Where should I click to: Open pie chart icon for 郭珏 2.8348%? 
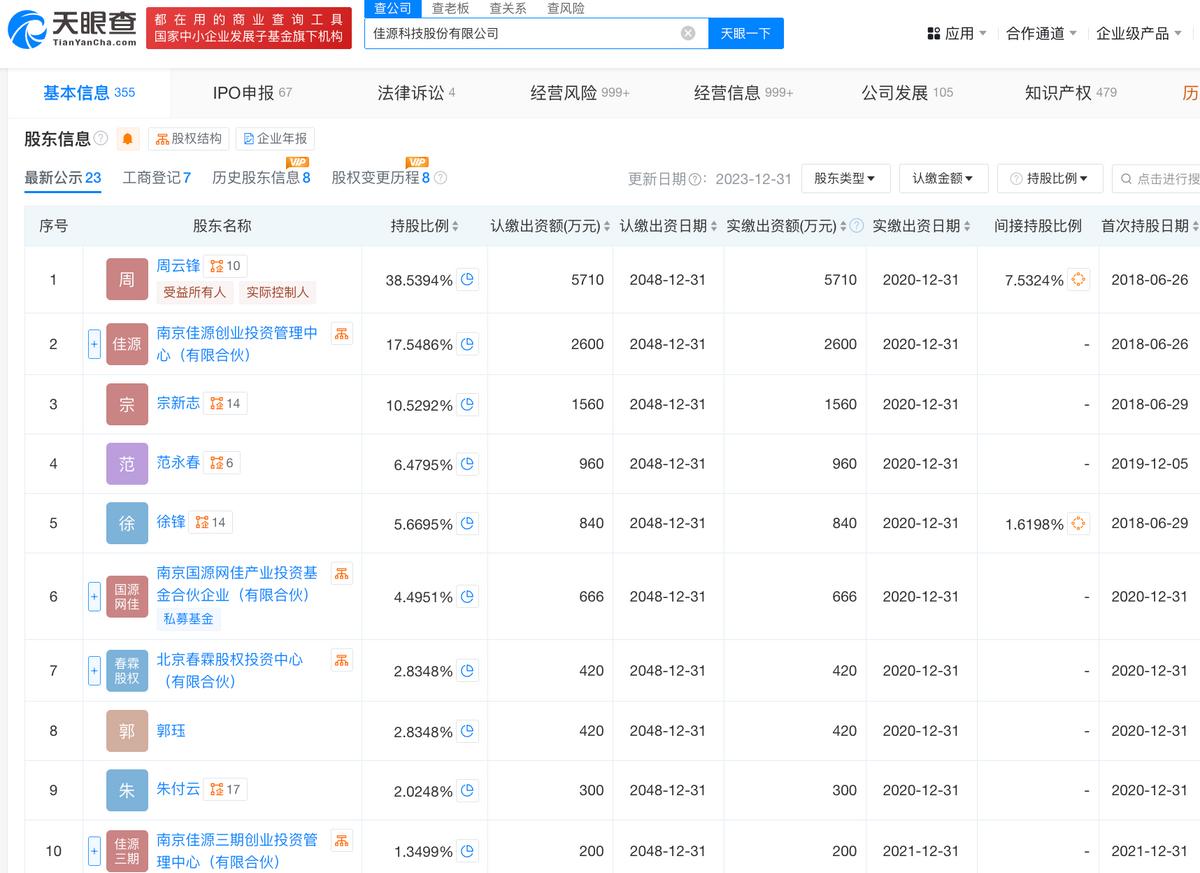[468, 731]
